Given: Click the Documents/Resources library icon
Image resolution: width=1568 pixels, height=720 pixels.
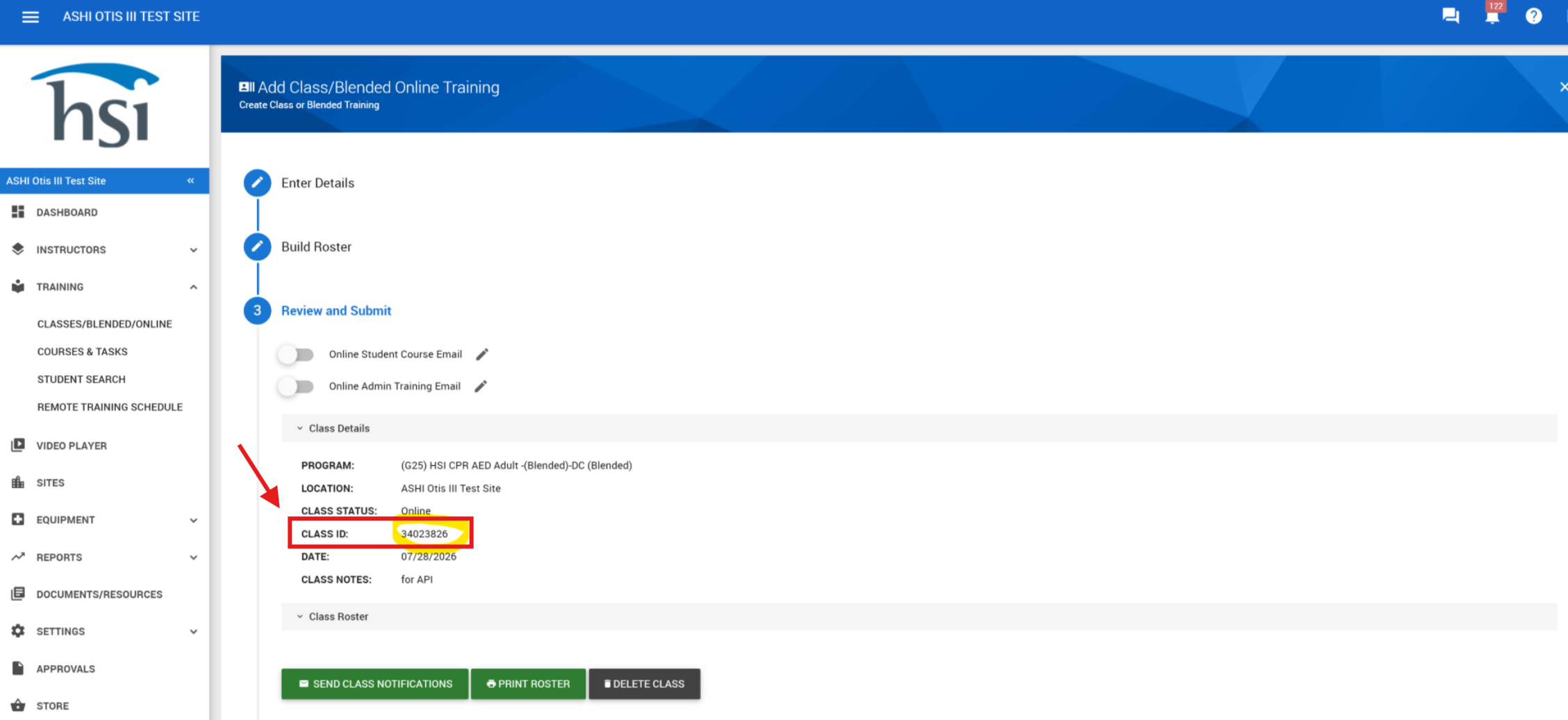Looking at the screenshot, I should click(18, 594).
